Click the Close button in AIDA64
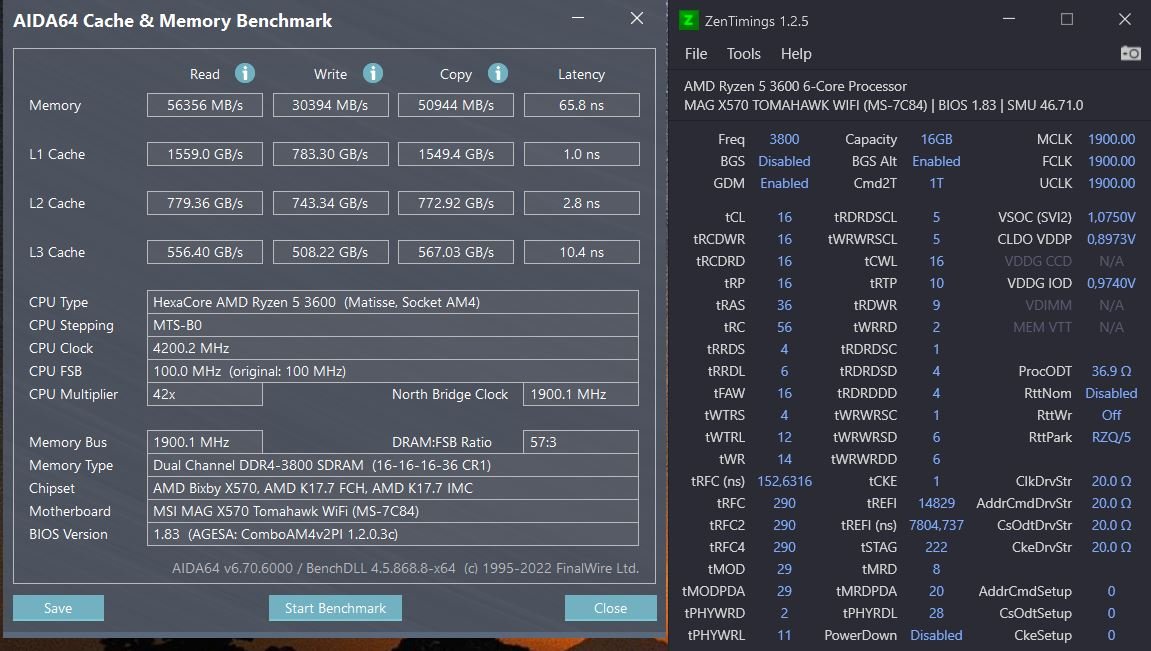Image resolution: width=1151 pixels, height=651 pixels. pos(610,608)
